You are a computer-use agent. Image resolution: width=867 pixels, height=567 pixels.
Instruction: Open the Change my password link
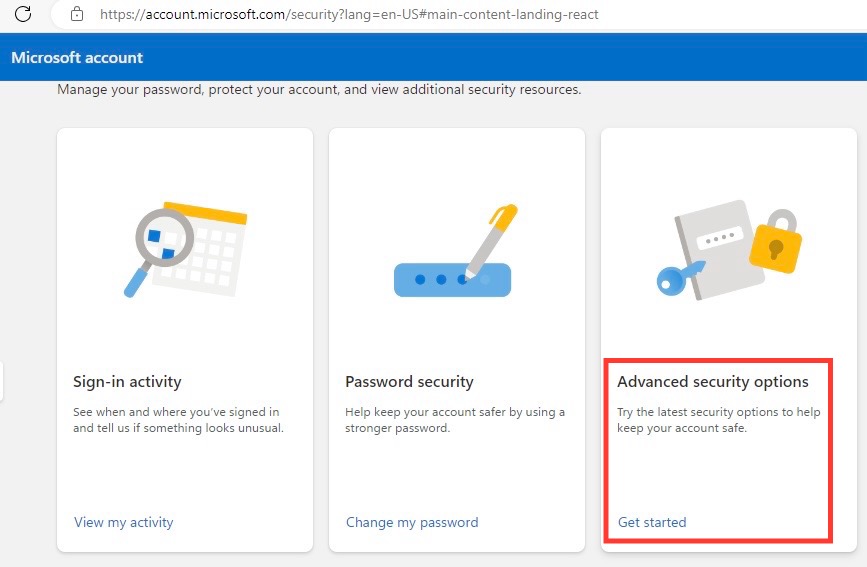click(412, 522)
